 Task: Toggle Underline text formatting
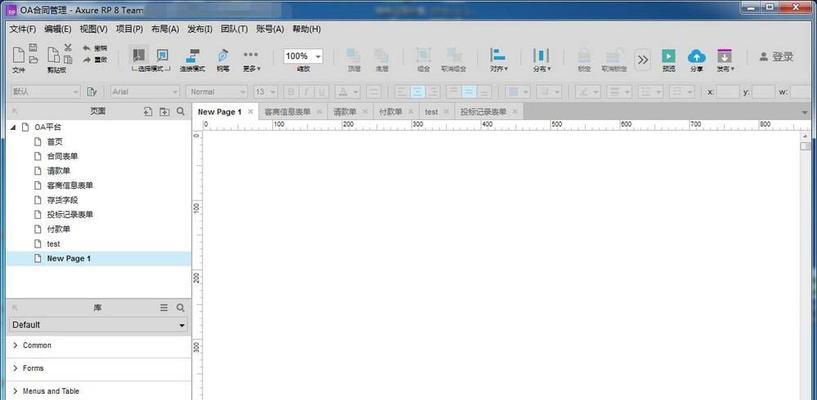(322, 92)
